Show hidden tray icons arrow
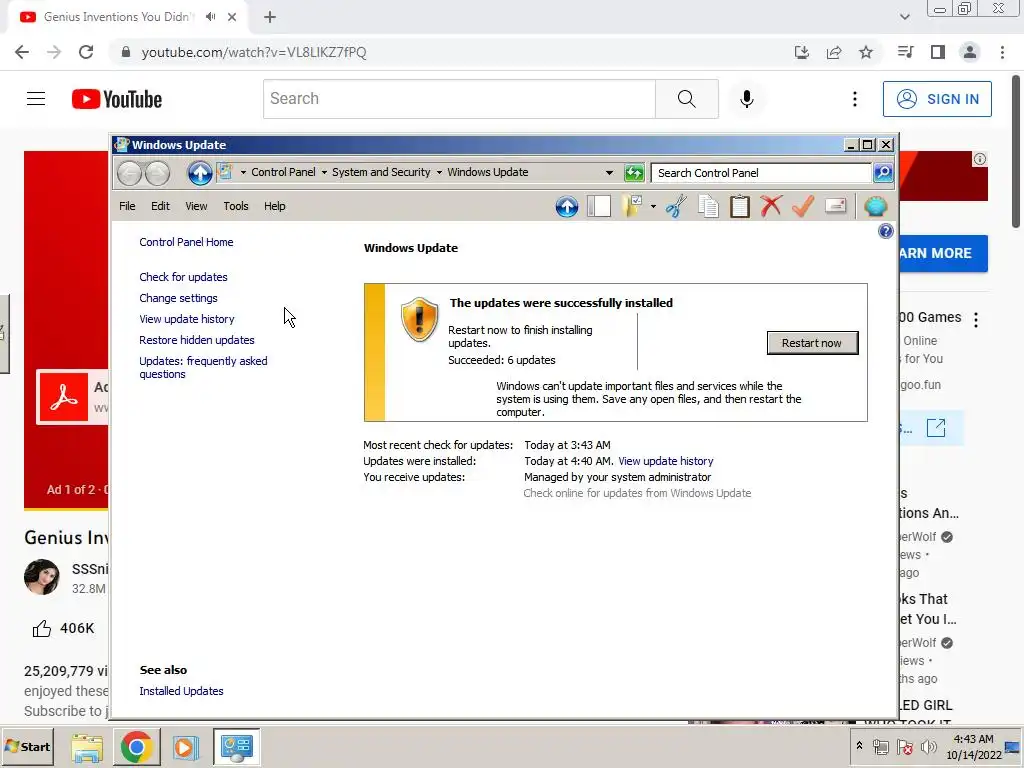The height and width of the screenshot is (768, 1024). point(859,746)
